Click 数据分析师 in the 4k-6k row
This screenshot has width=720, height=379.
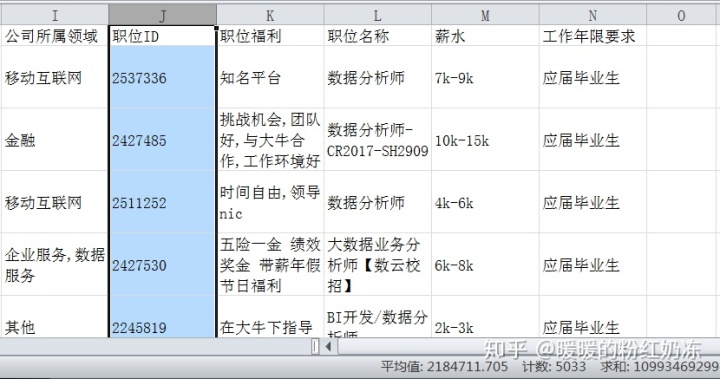click(x=377, y=202)
